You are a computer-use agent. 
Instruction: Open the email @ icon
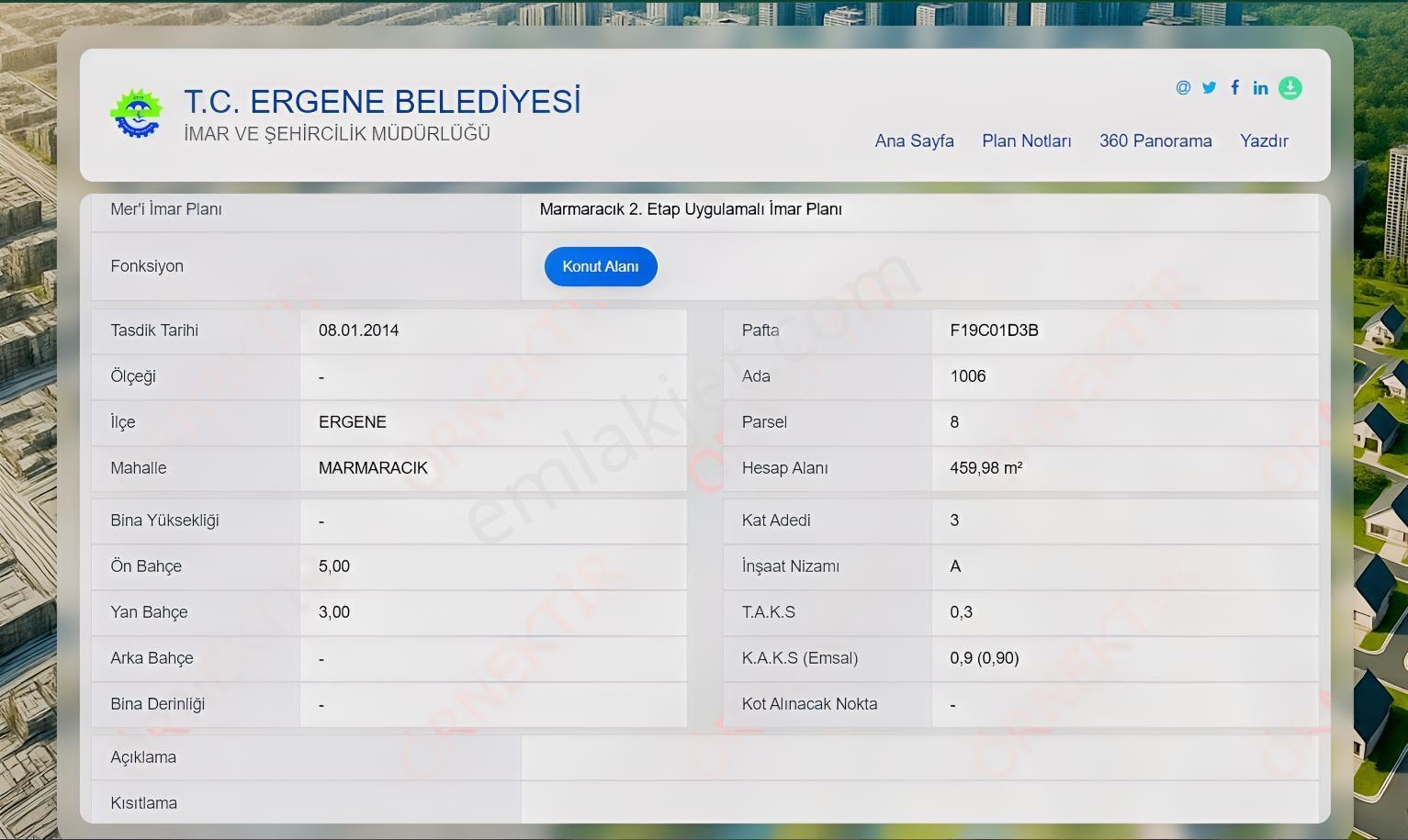(1183, 87)
